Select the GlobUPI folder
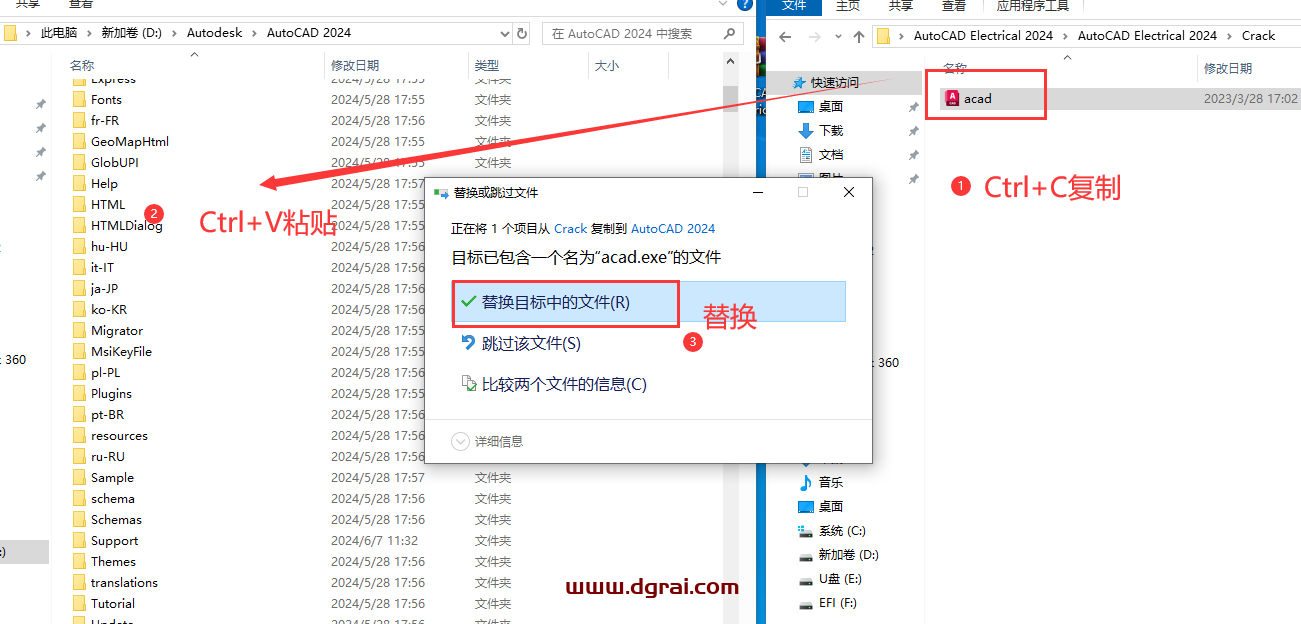The height and width of the screenshot is (624, 1301). click(105, 163)
